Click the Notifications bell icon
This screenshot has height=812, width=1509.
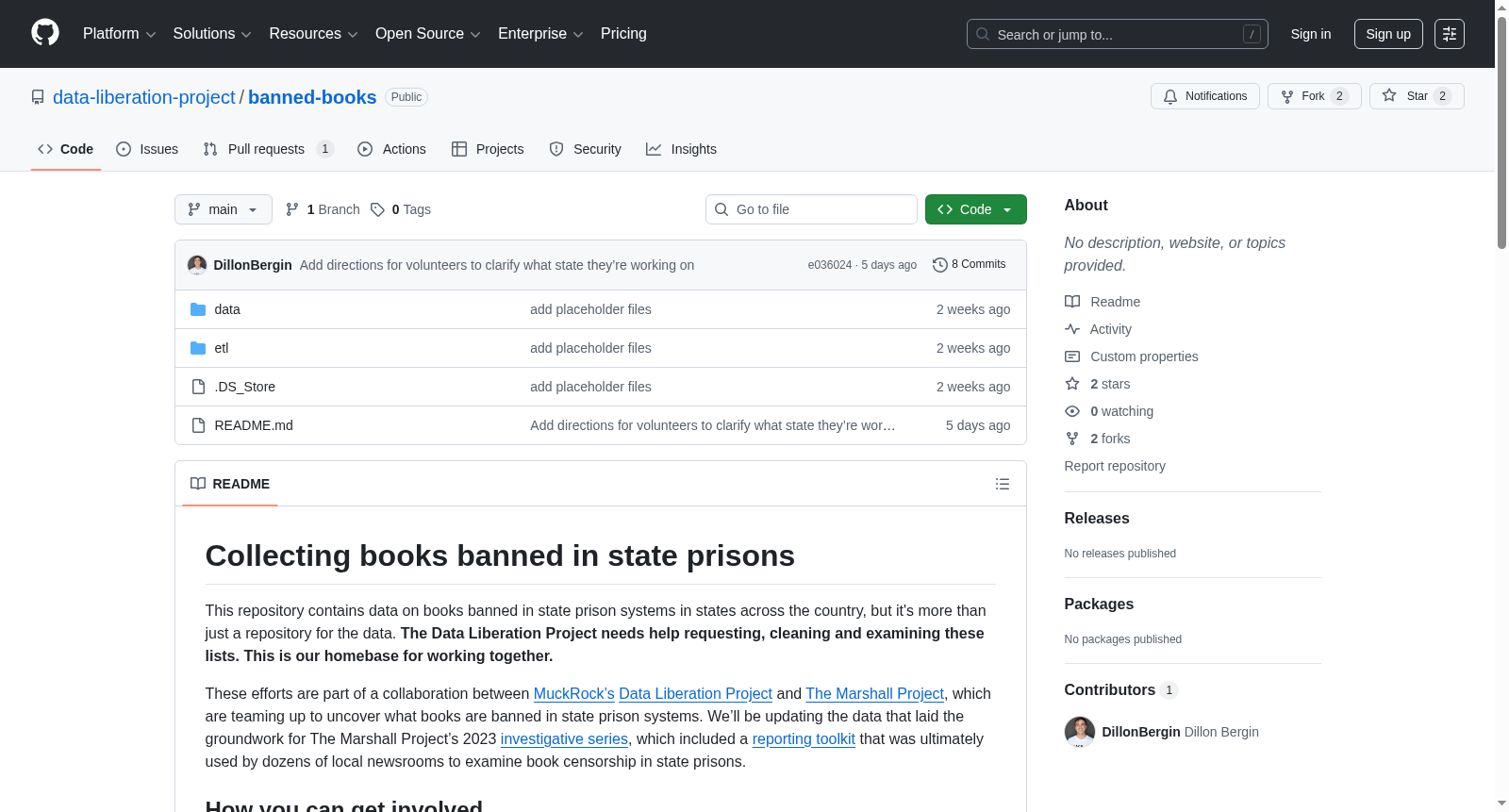(1170, 96)
